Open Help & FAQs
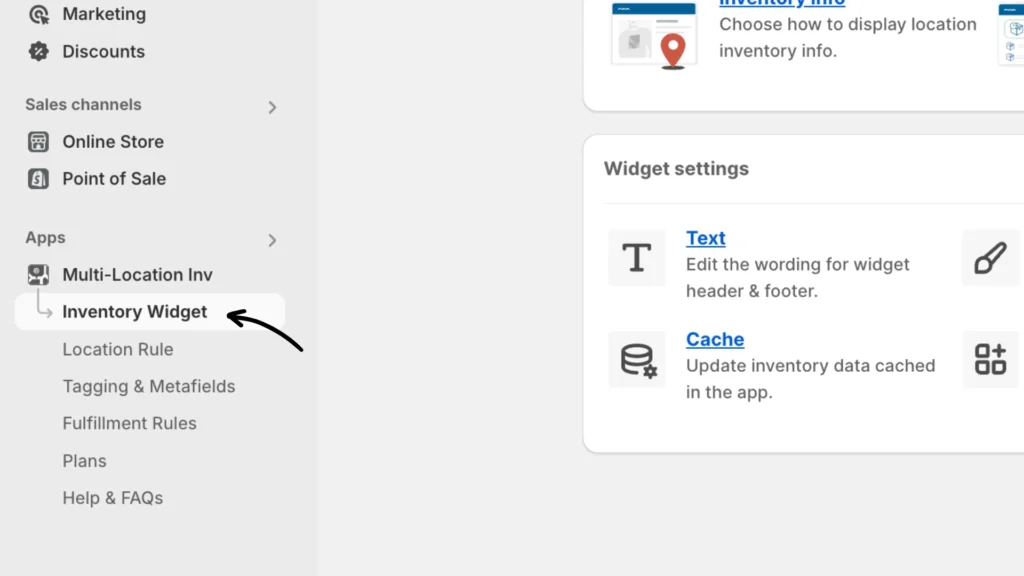Image resolution: width=1024 pixels, height=576 pixels. [x=113, y=498]
